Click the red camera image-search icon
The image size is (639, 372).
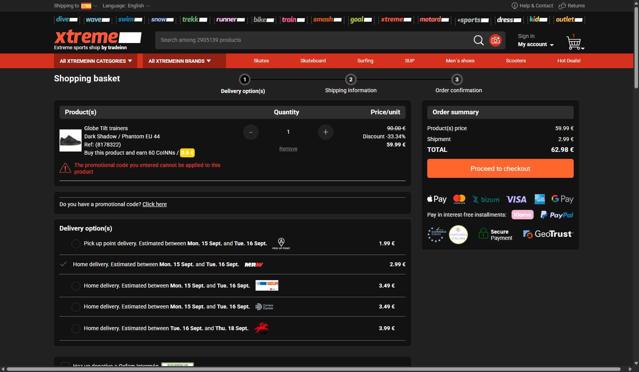[495, 40]
